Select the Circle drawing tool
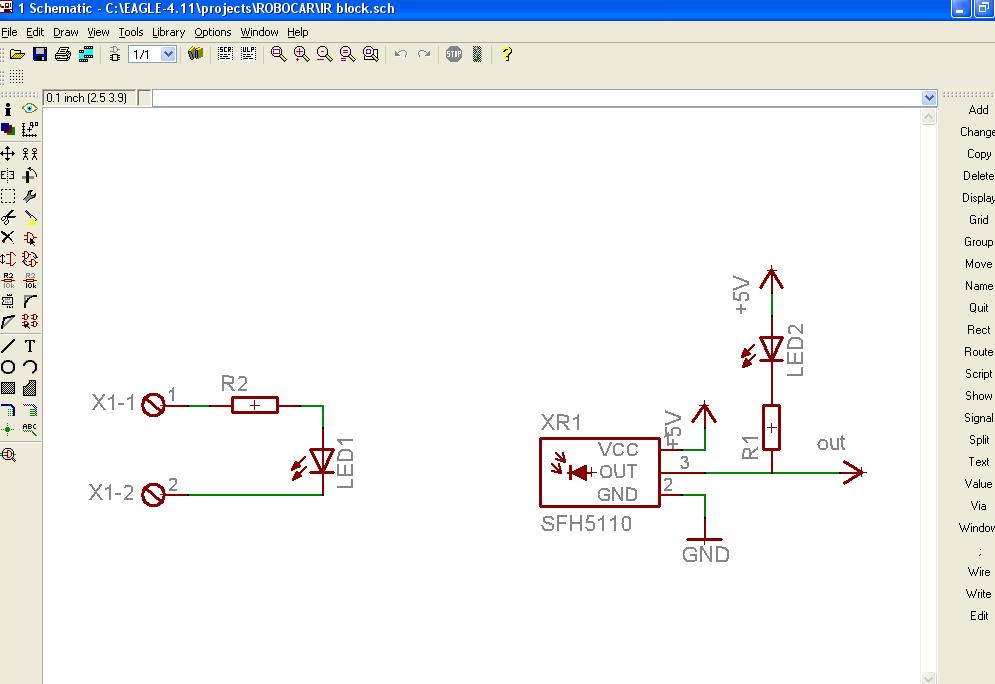This screenshot has height=684, width=995. pos(8,367)
